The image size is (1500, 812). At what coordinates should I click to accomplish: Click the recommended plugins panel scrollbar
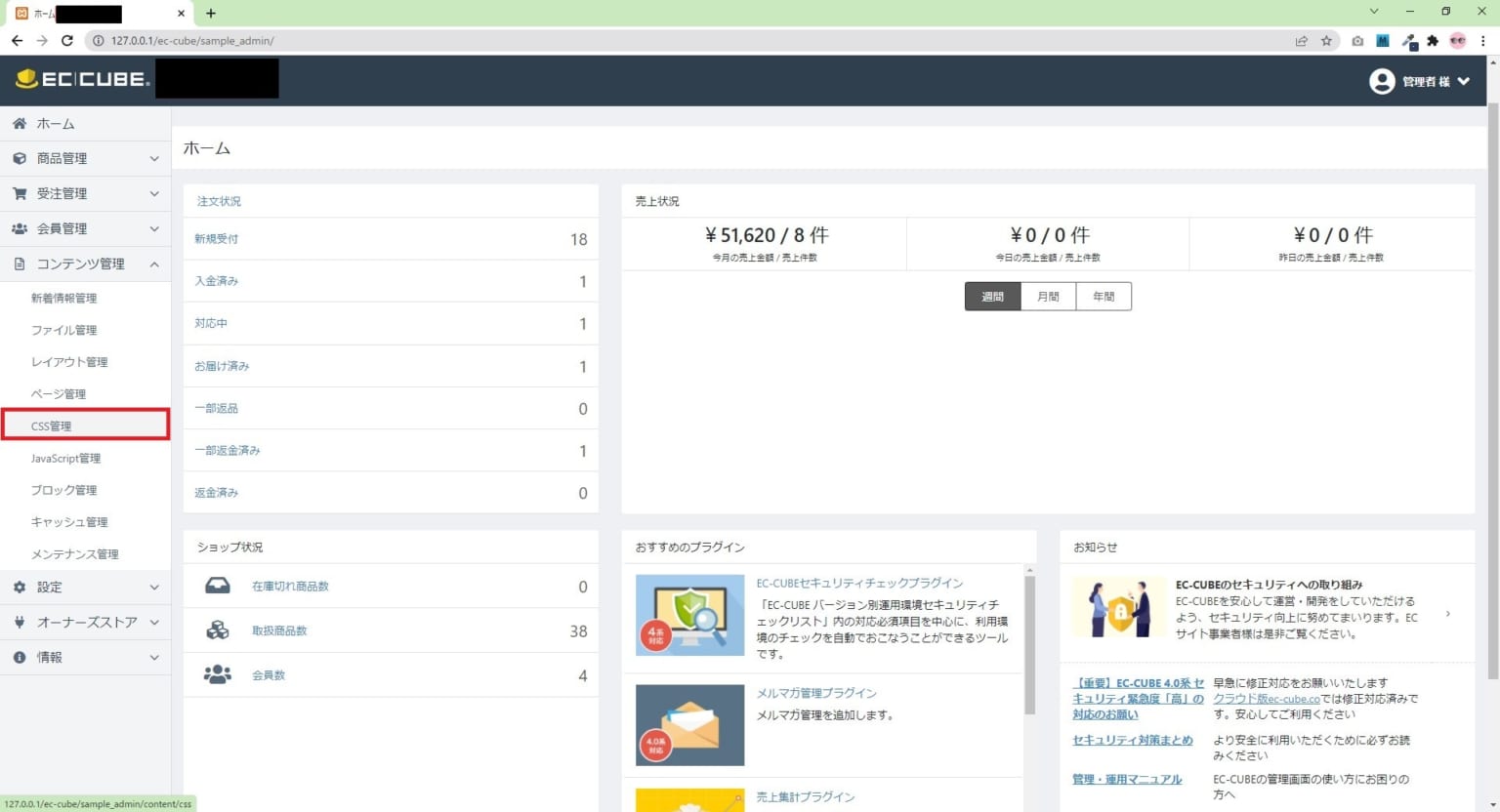point(1029,644)
